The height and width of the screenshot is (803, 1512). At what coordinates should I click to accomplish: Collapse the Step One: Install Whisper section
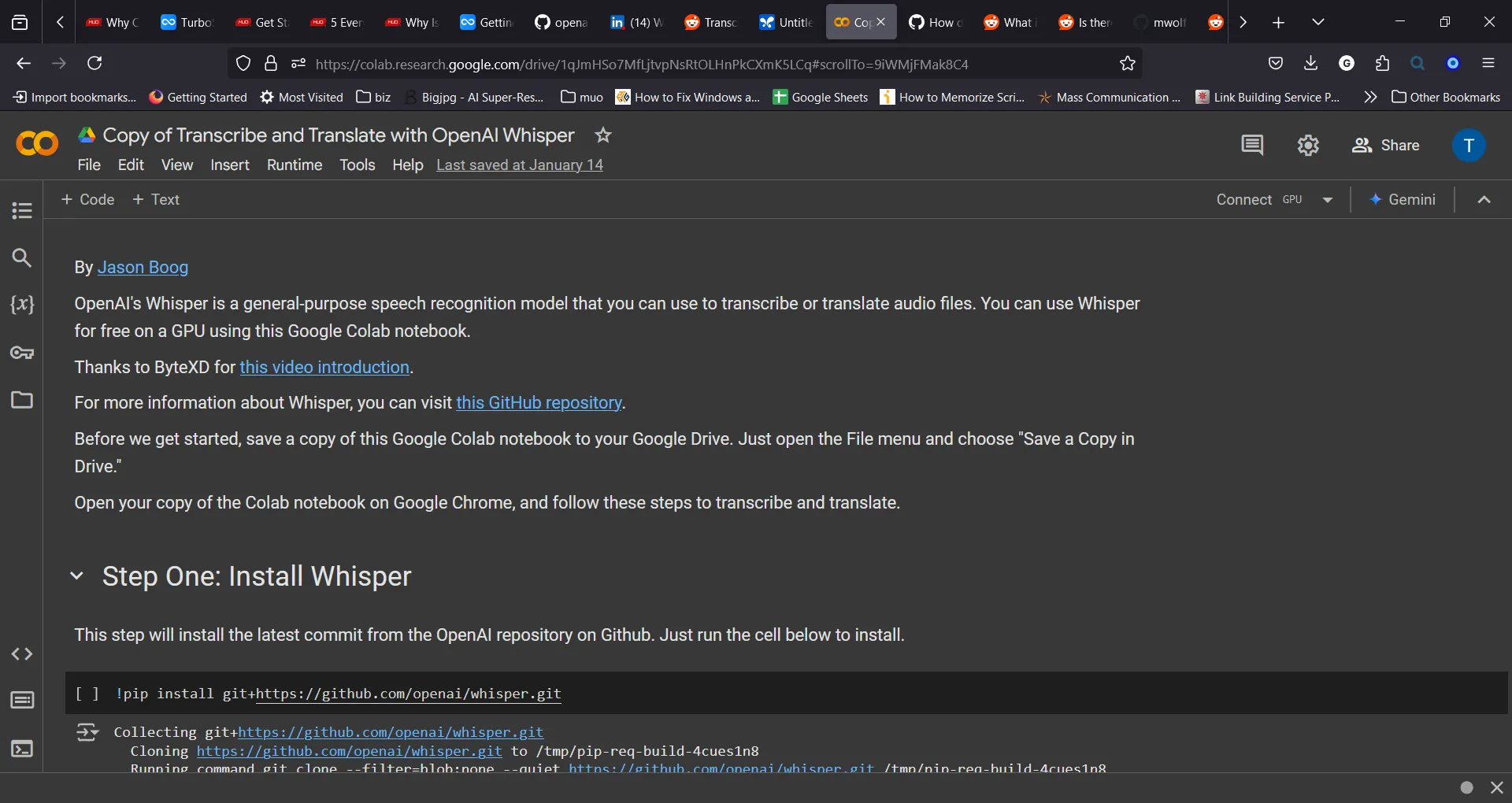click(x=76, y=576)
